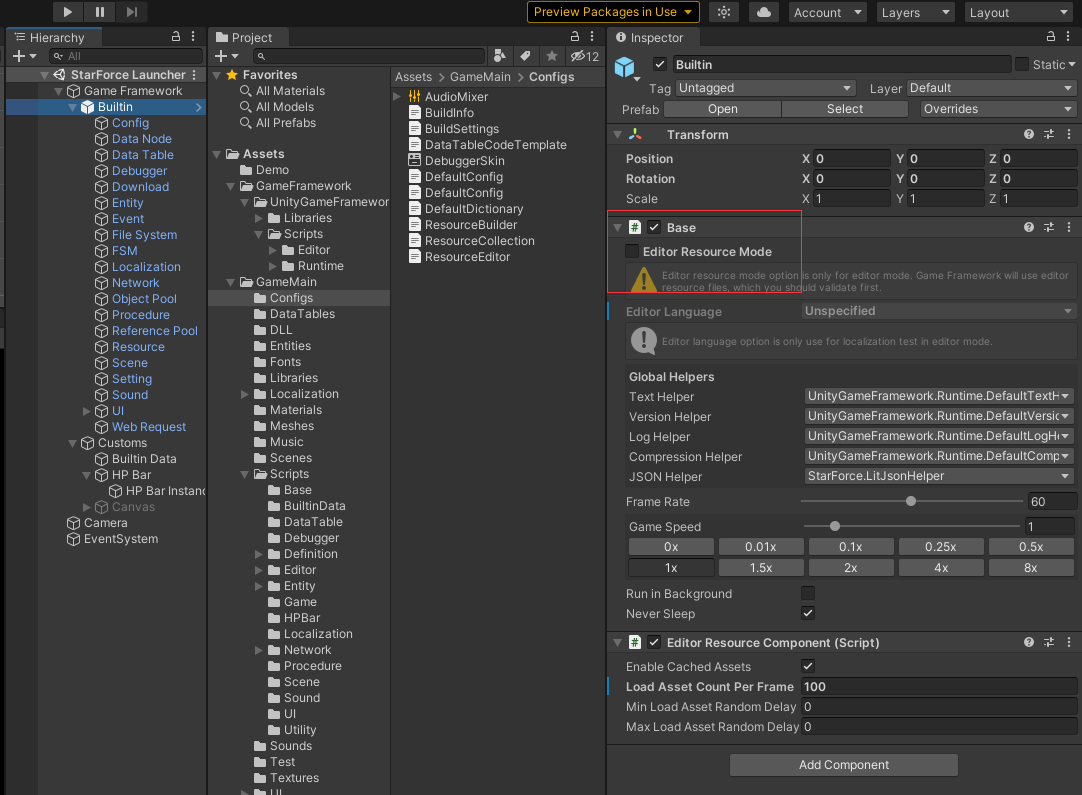The width and height of the screenshot is (1082, 795).
Task: Open Editor Resource Component context menu
Action: [1069, 642]
